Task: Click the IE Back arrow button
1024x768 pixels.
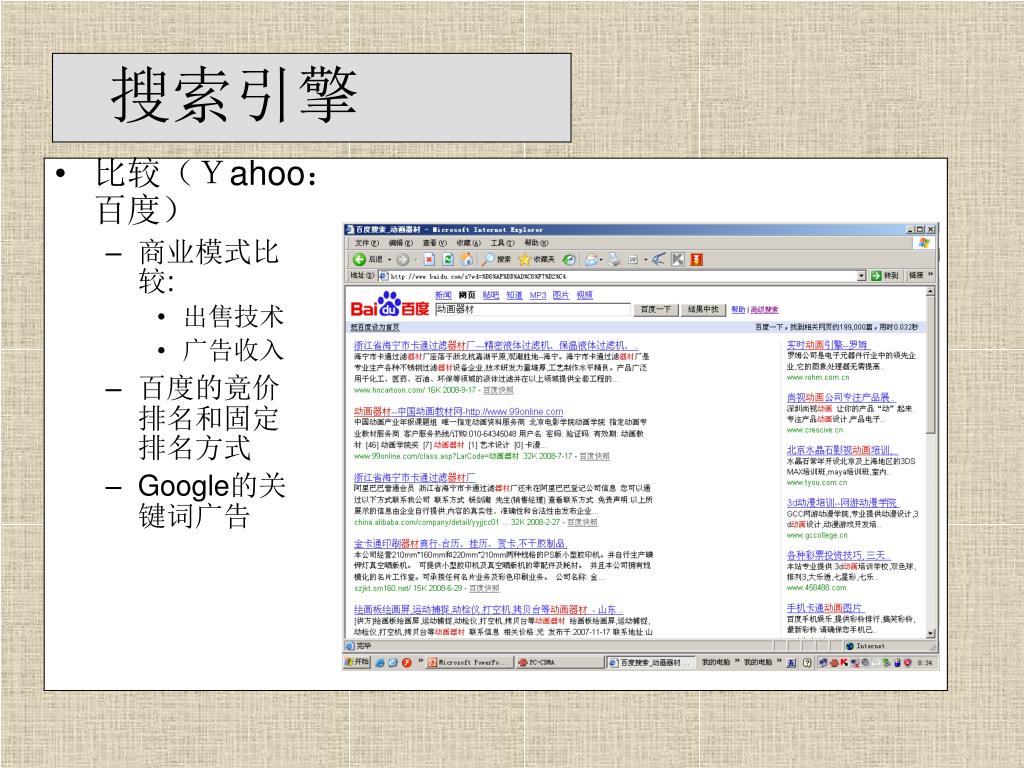Action: point(359,259)
